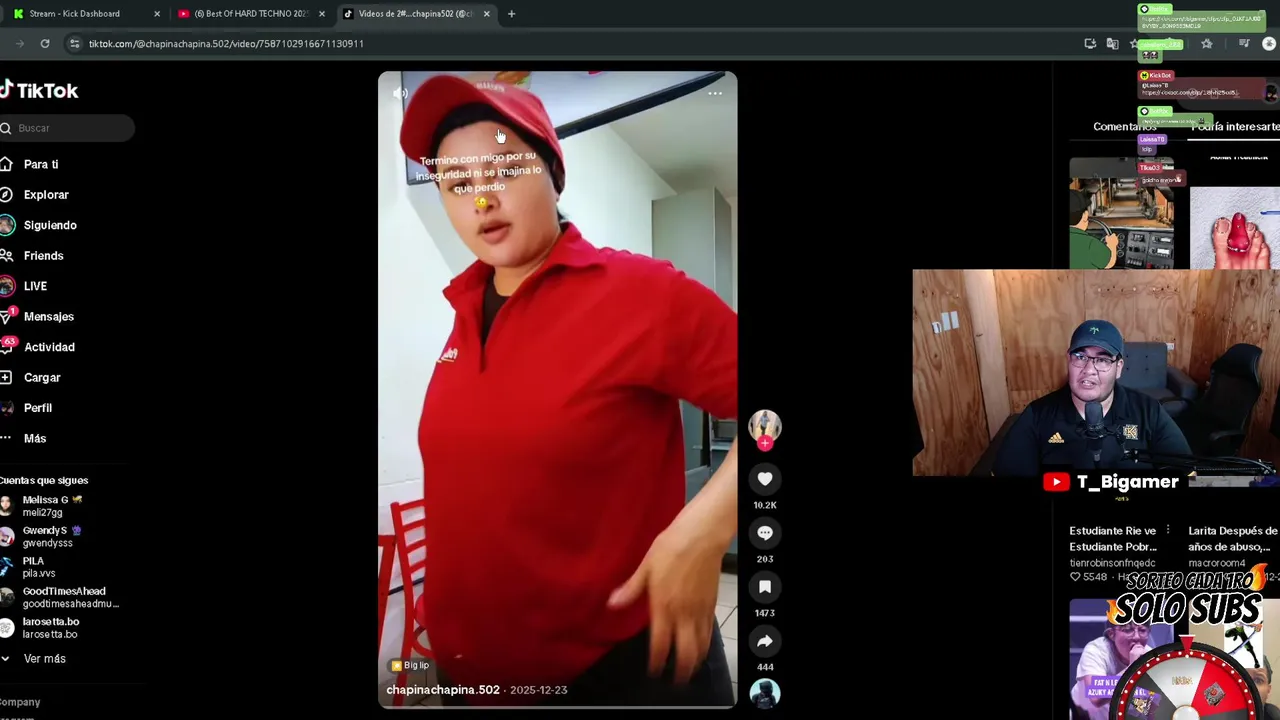The width and height of the screenshot is (1280, 720).
Task: Open the first suggested video thumbnail under Comentarios
Action: point(1122,214)
